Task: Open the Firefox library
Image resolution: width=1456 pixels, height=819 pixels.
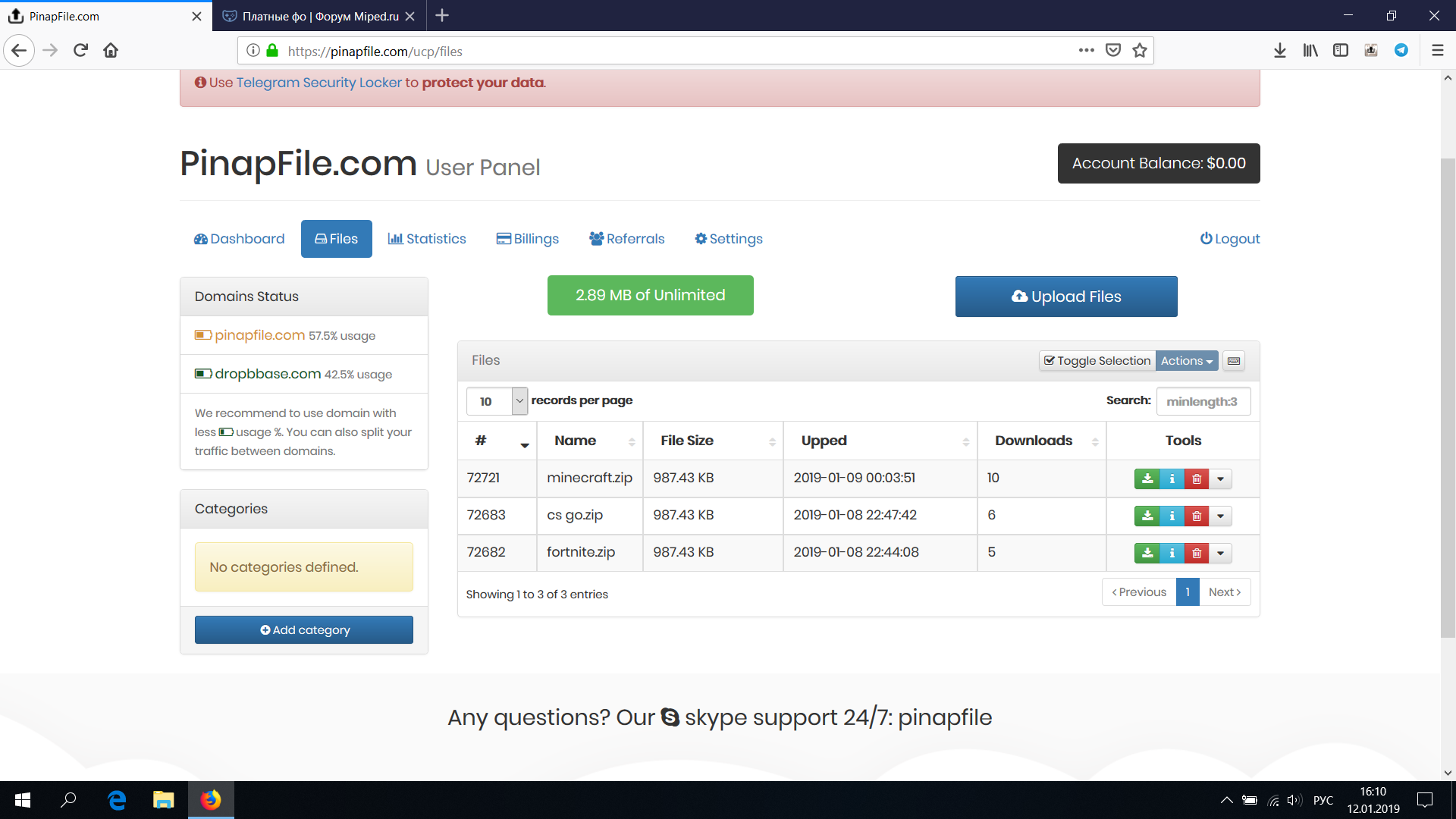Action: 1310,51
